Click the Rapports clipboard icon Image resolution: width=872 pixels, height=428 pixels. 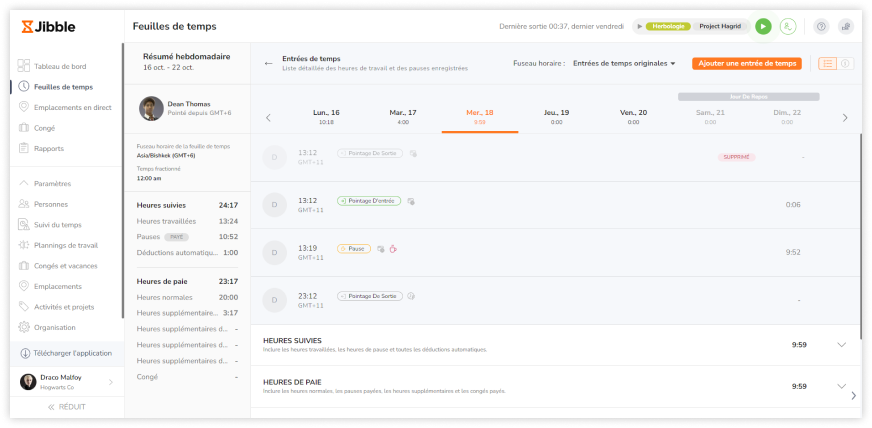23,148
